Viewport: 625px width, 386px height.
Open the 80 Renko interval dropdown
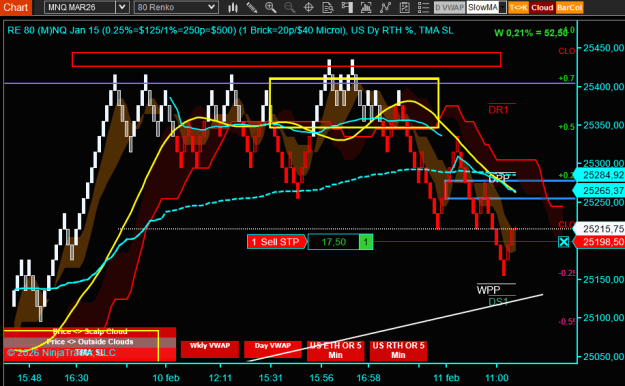click(x=176, y=7)
